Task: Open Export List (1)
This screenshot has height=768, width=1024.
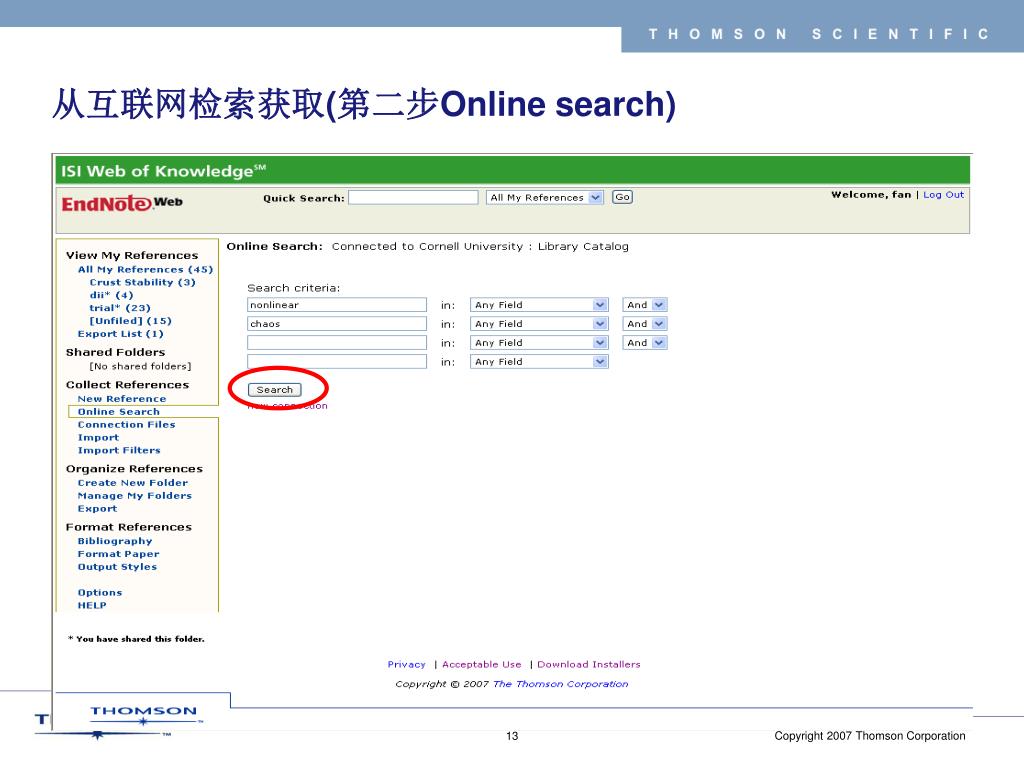Action: pos(120,334)
